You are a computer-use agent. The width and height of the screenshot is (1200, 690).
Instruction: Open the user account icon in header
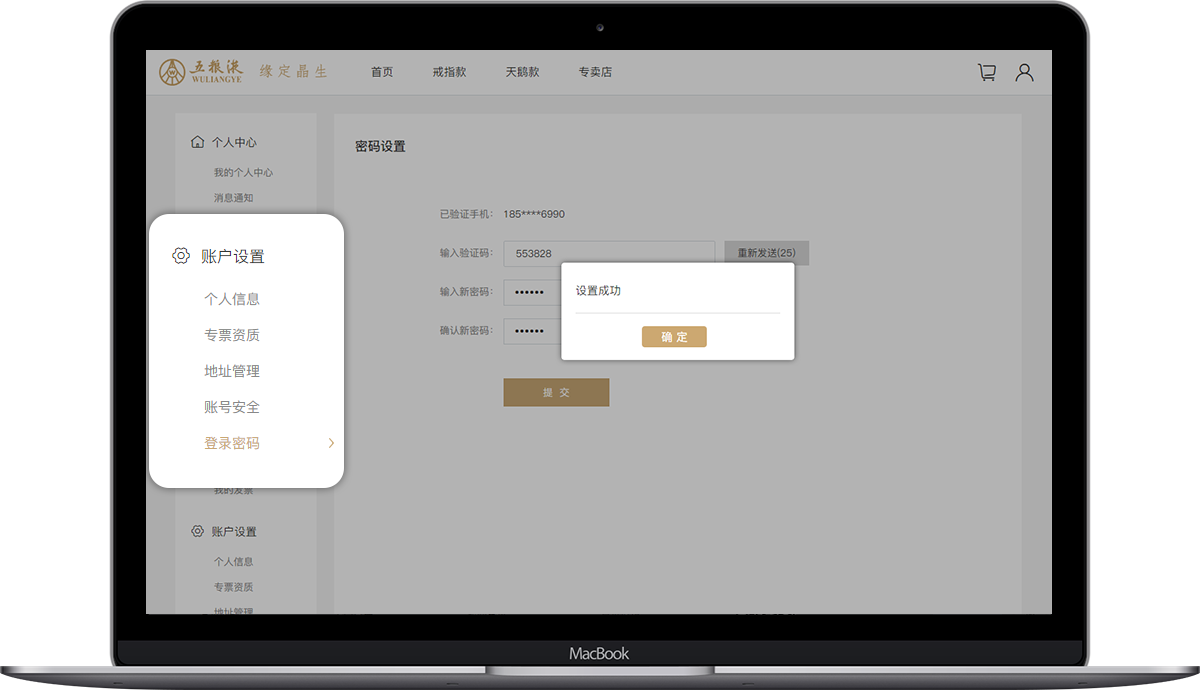click(x=1024, y=72)
